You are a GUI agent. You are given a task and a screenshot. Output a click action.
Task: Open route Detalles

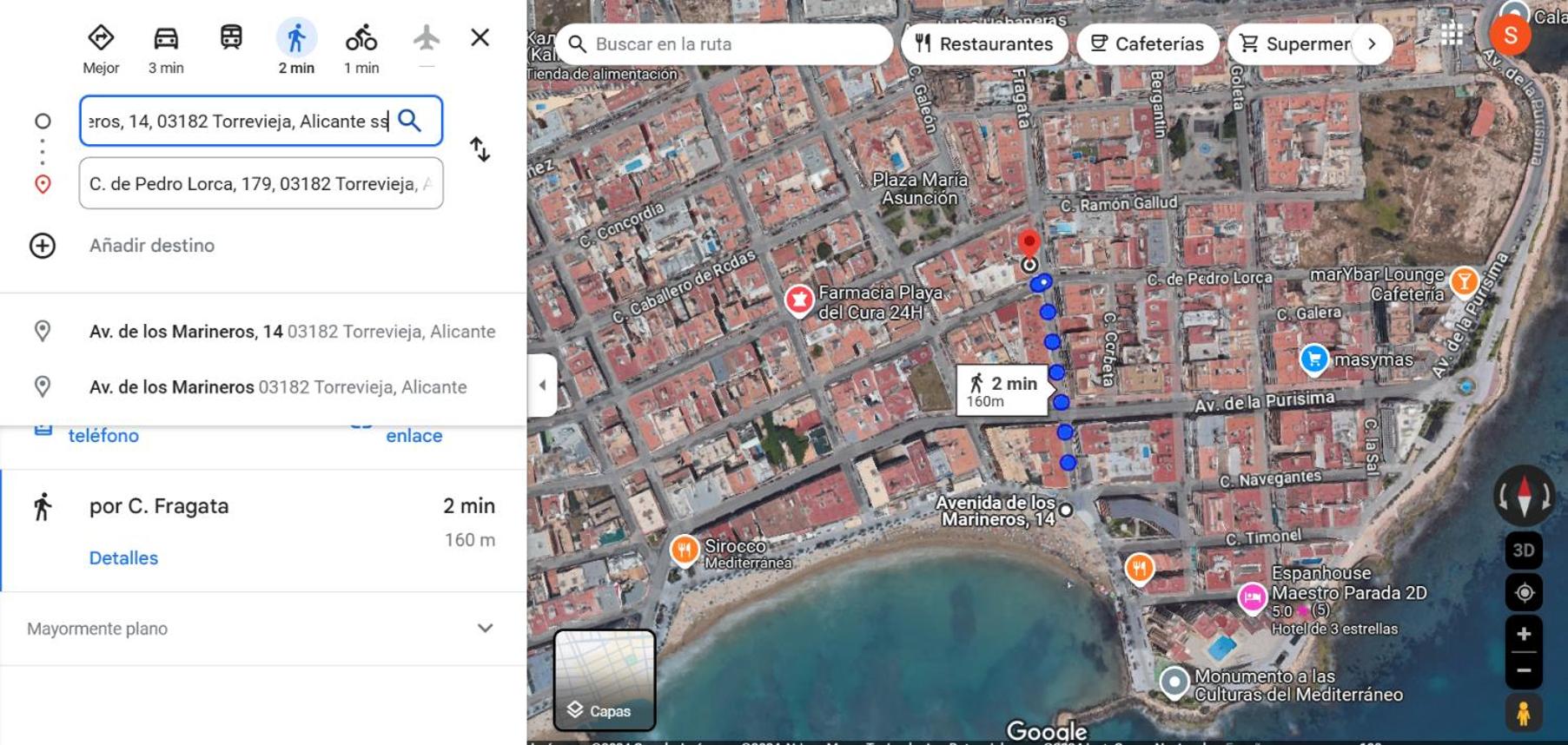[123, 558]
